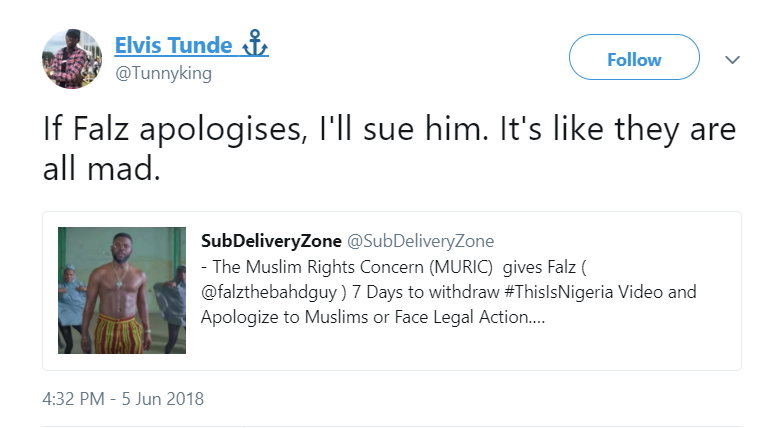Click the grey @SubDeliveryZone handle
The height and width of the screenshot is (428, 784).
click(x=420, y=241)
